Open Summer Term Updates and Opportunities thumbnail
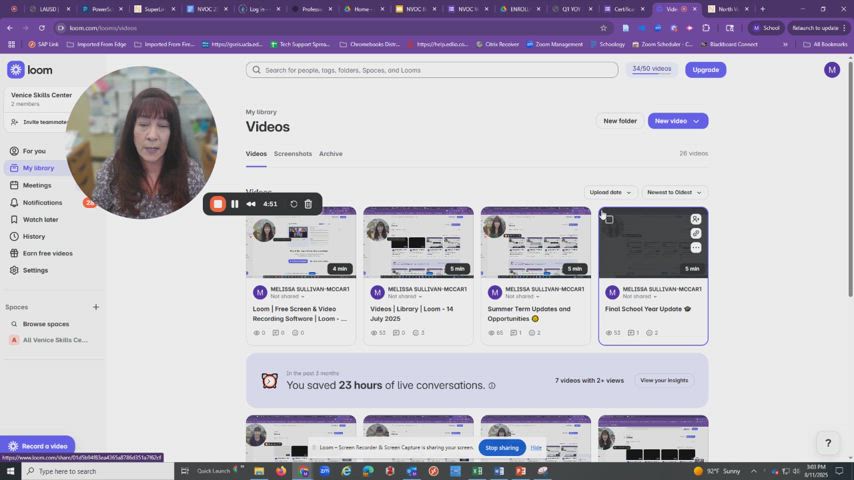Viewport: 854px width, 480px height. pyautogui.click(x=535, y=242)
